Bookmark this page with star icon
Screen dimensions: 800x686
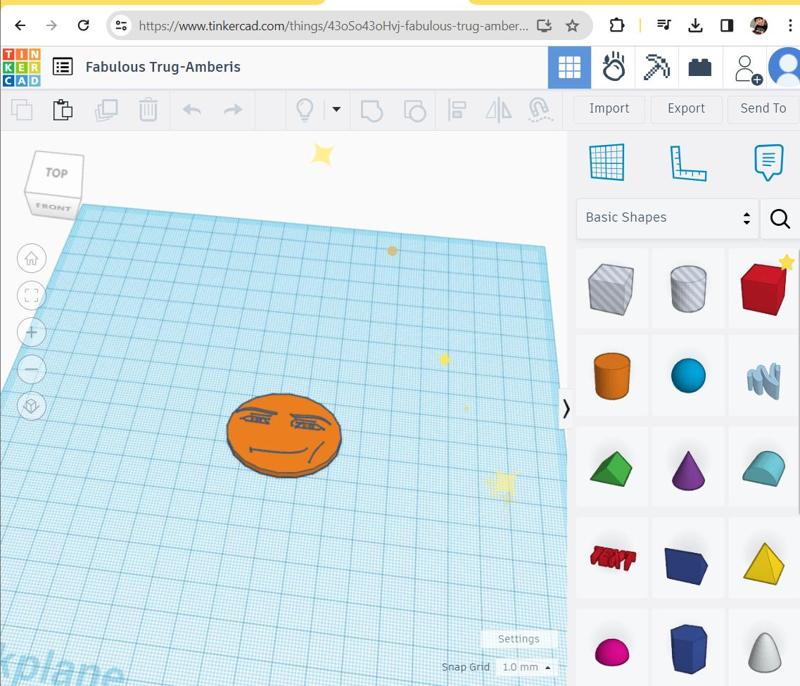pyautogui.click(x=572, y=25)
